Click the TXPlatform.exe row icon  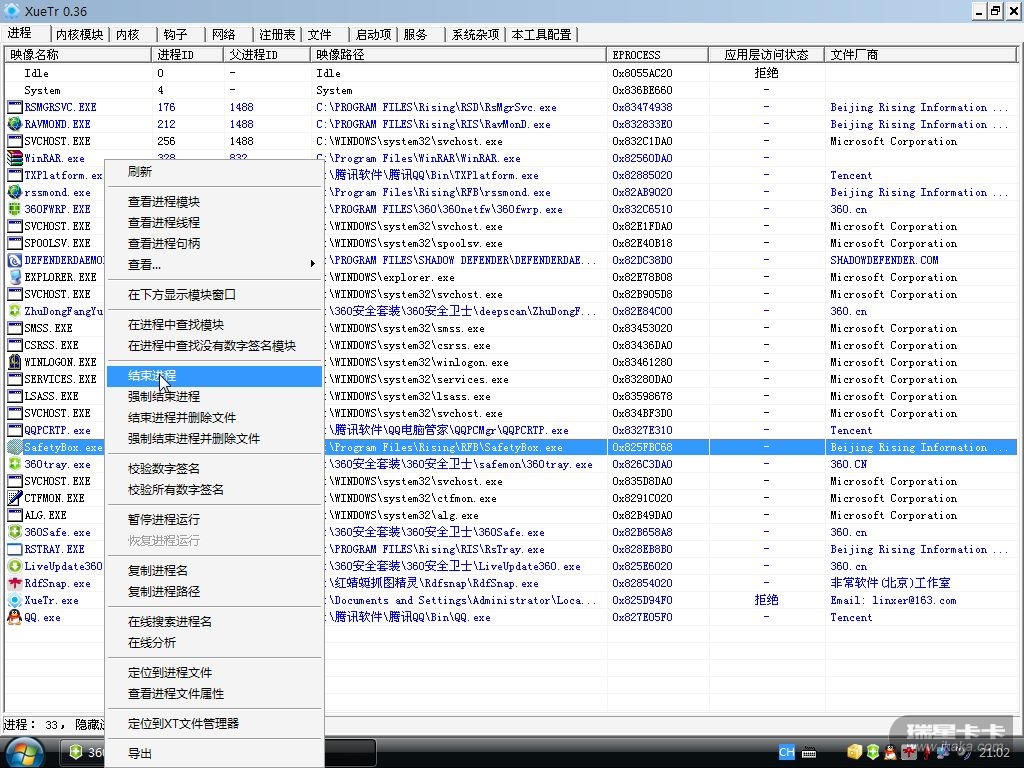pos(14,175)
